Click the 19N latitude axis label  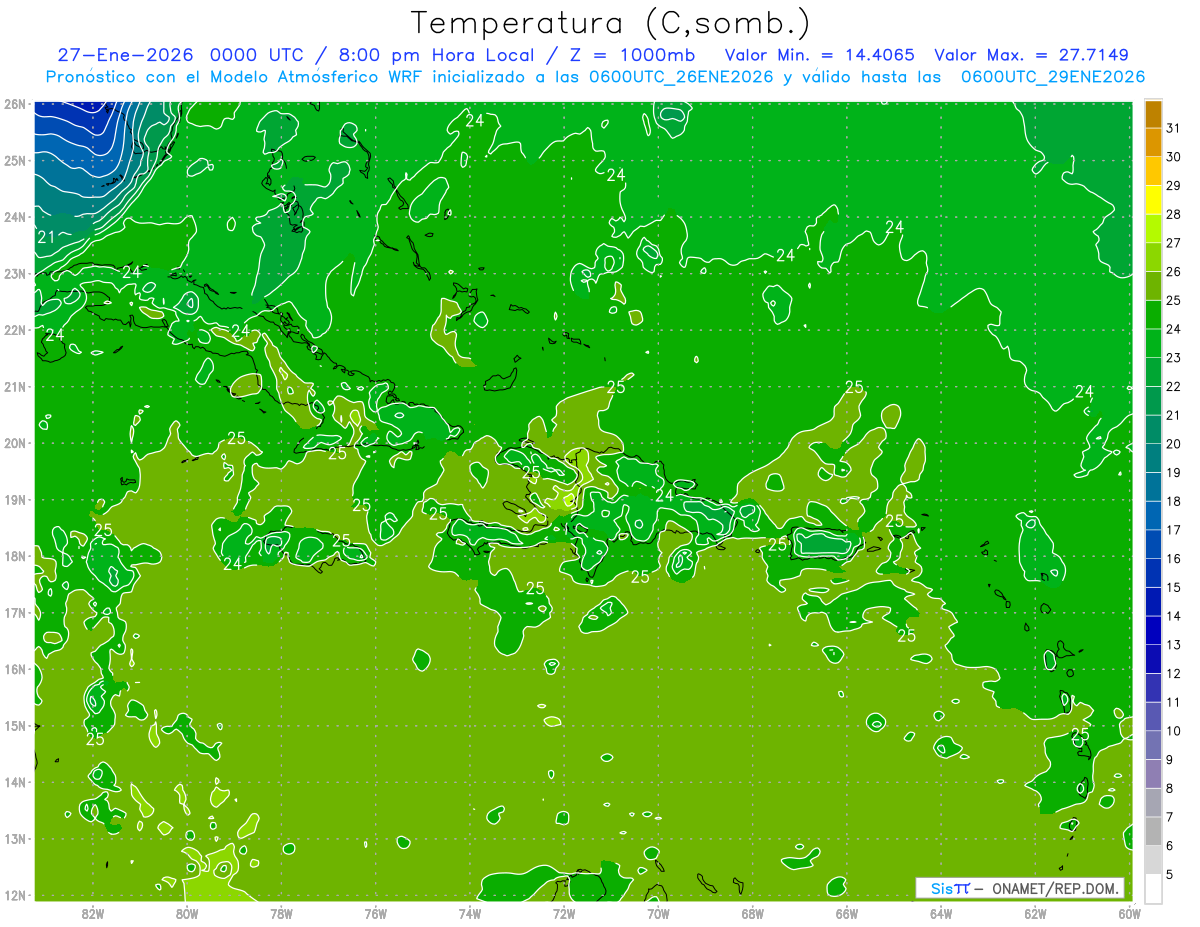(x=14, y=499)
